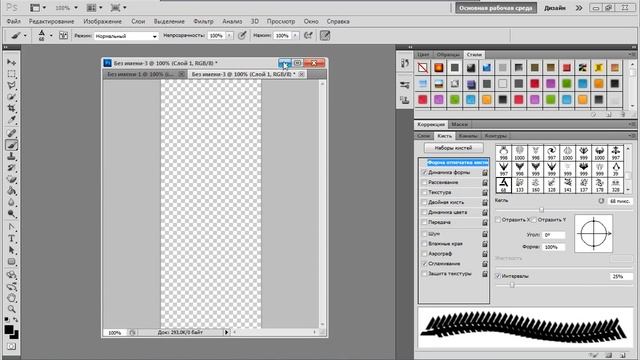Open the brush preset picker arrow
Screen dimensions: 640x360
click(51, 36)
